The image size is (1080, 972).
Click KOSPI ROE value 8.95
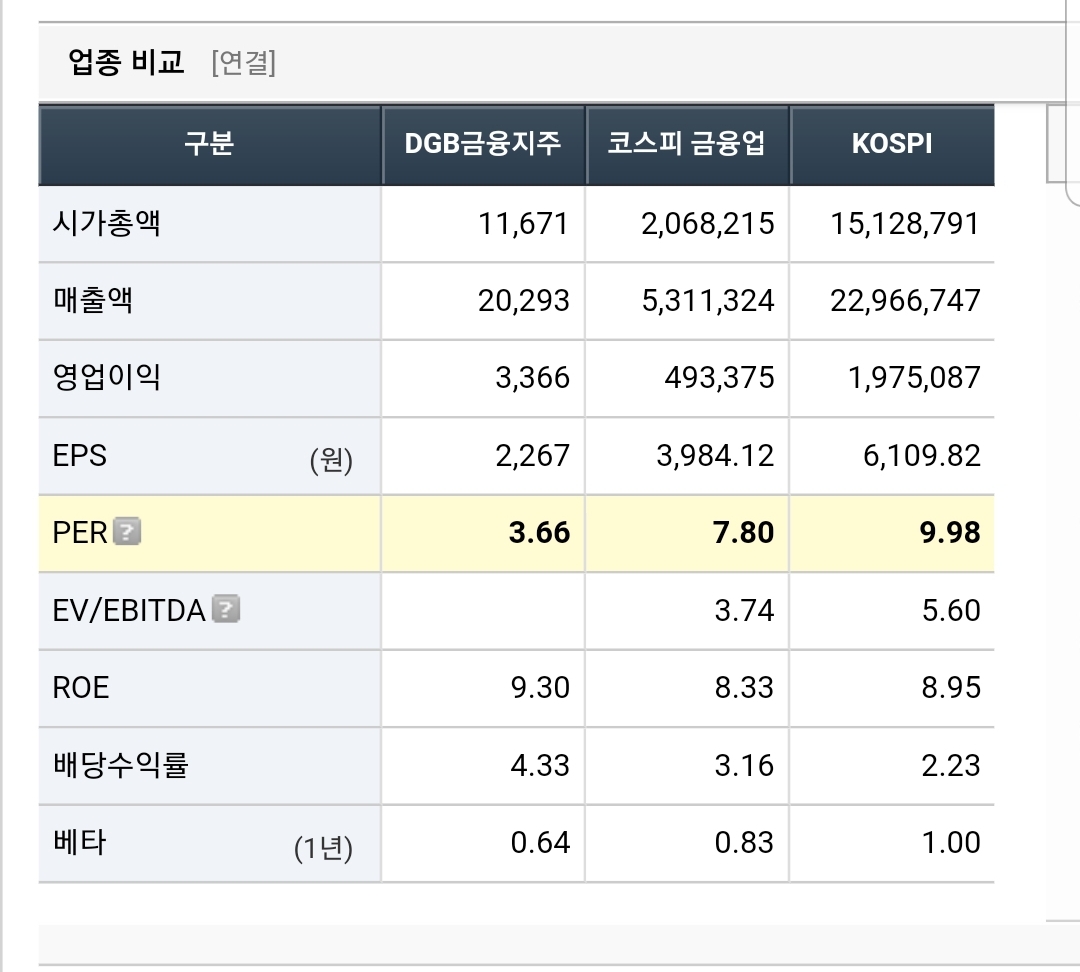[x=951, y=688]
